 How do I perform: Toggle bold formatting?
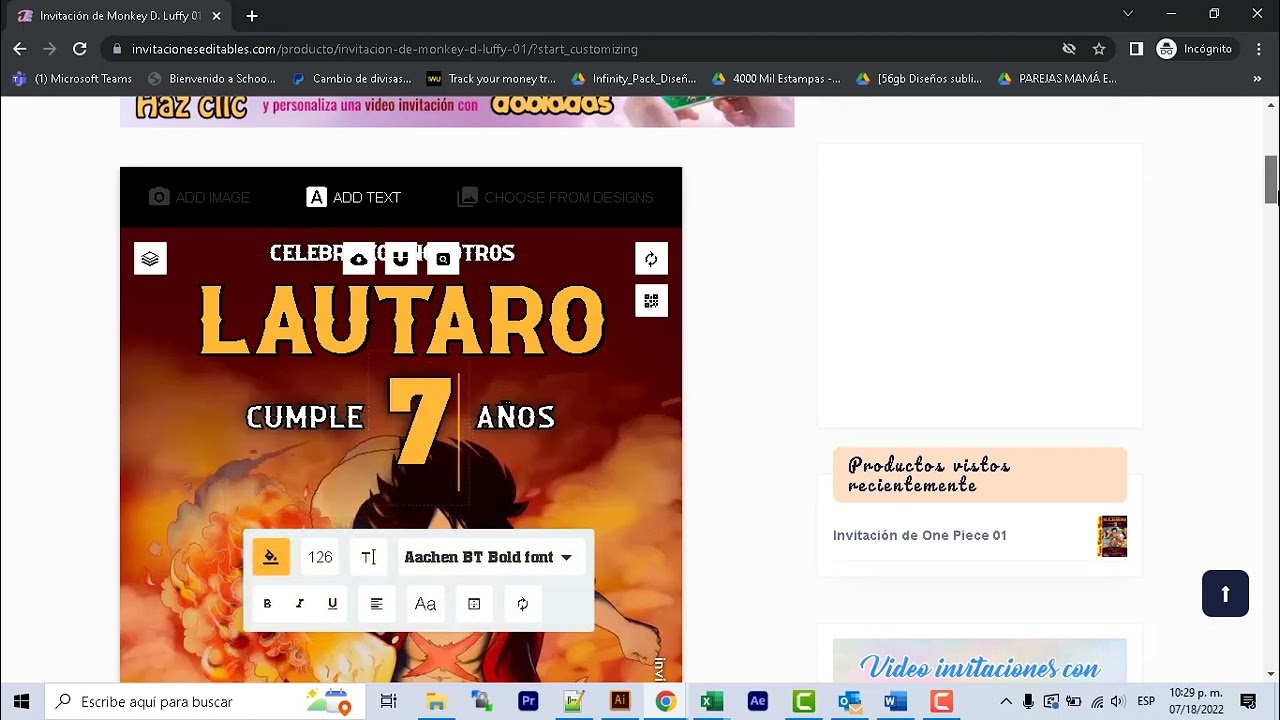tap(267, 604)
